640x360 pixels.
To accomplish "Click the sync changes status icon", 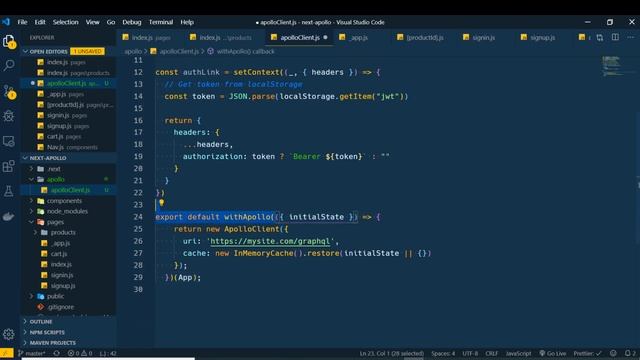I will click(56, 353).
